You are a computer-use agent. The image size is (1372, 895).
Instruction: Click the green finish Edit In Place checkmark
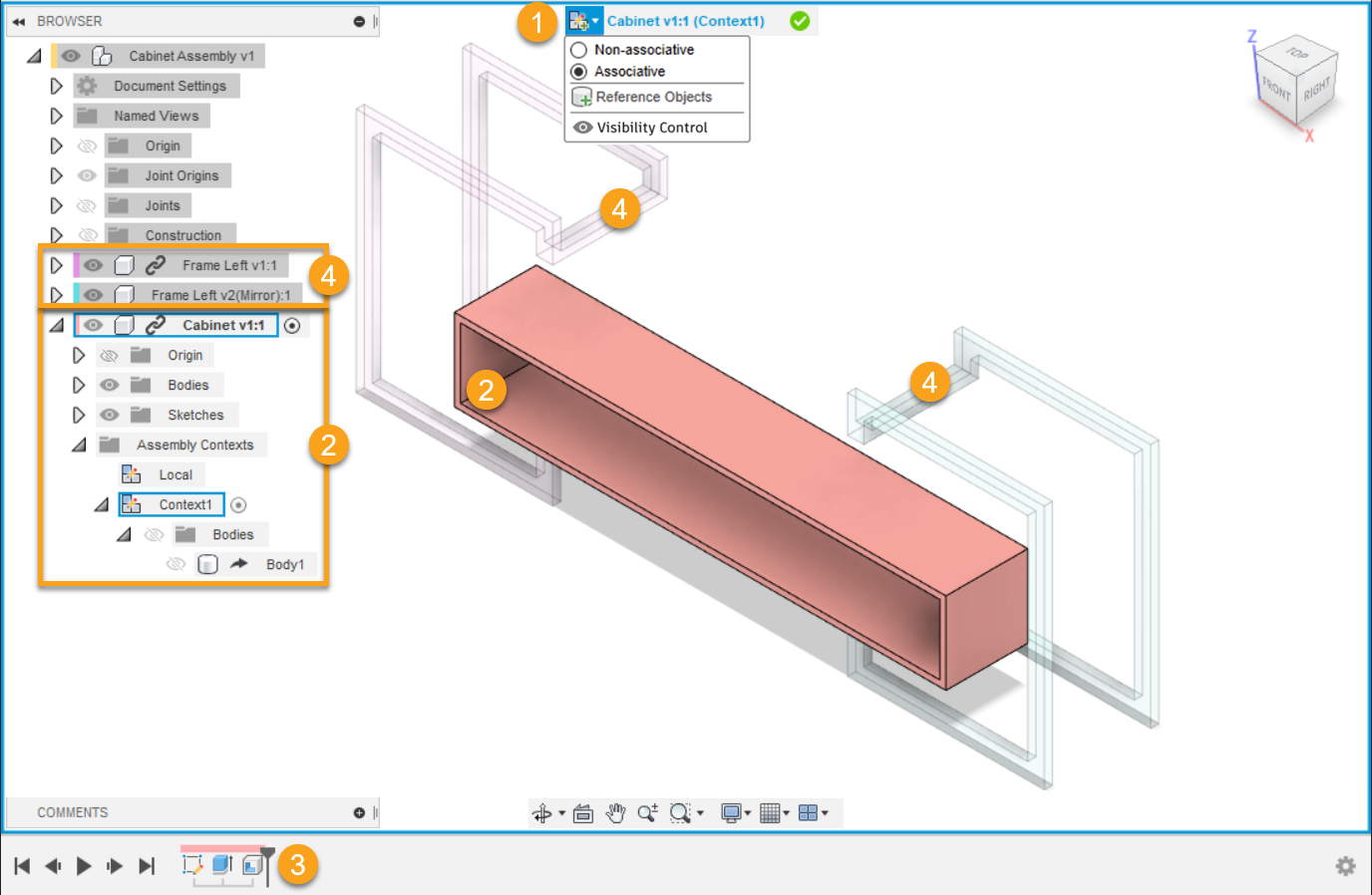800,21
